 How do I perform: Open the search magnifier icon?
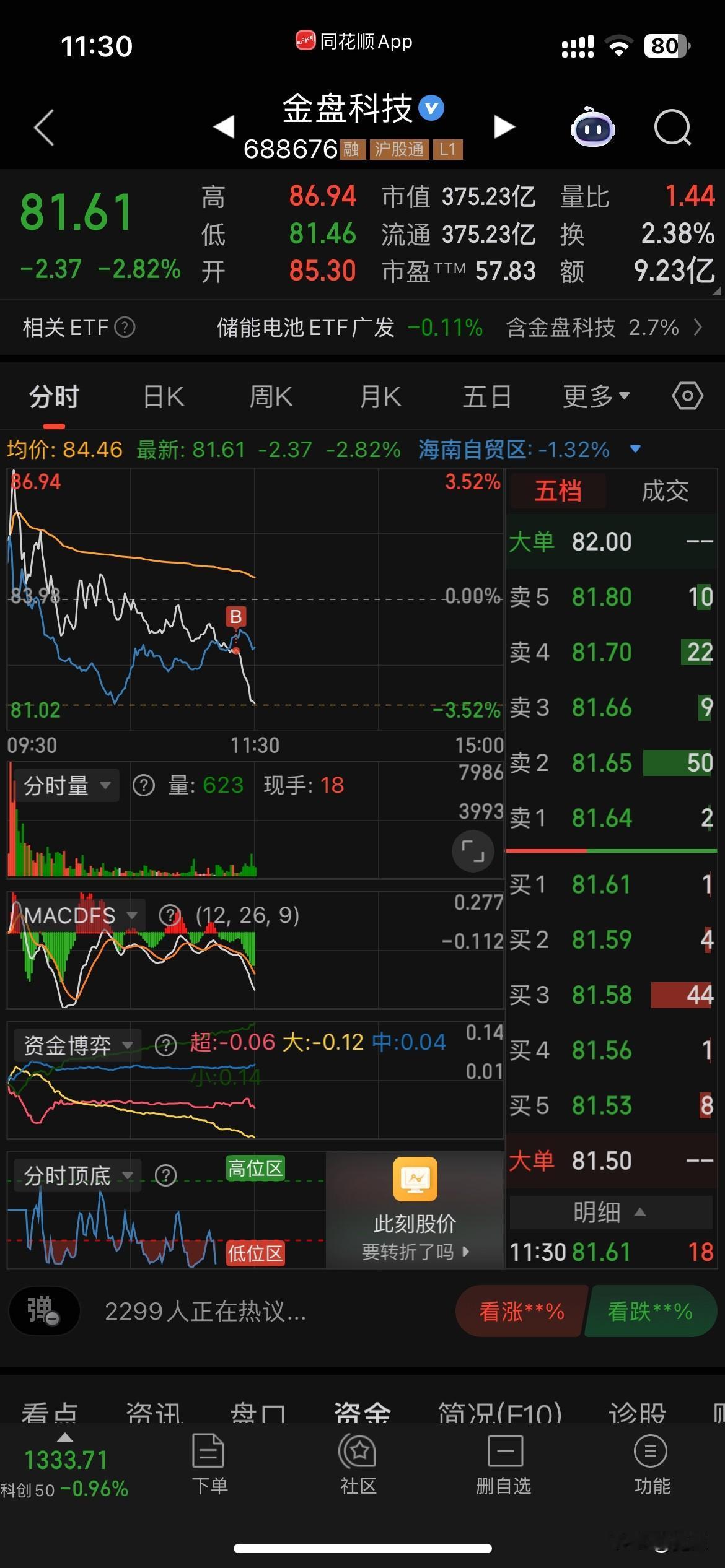673,128
